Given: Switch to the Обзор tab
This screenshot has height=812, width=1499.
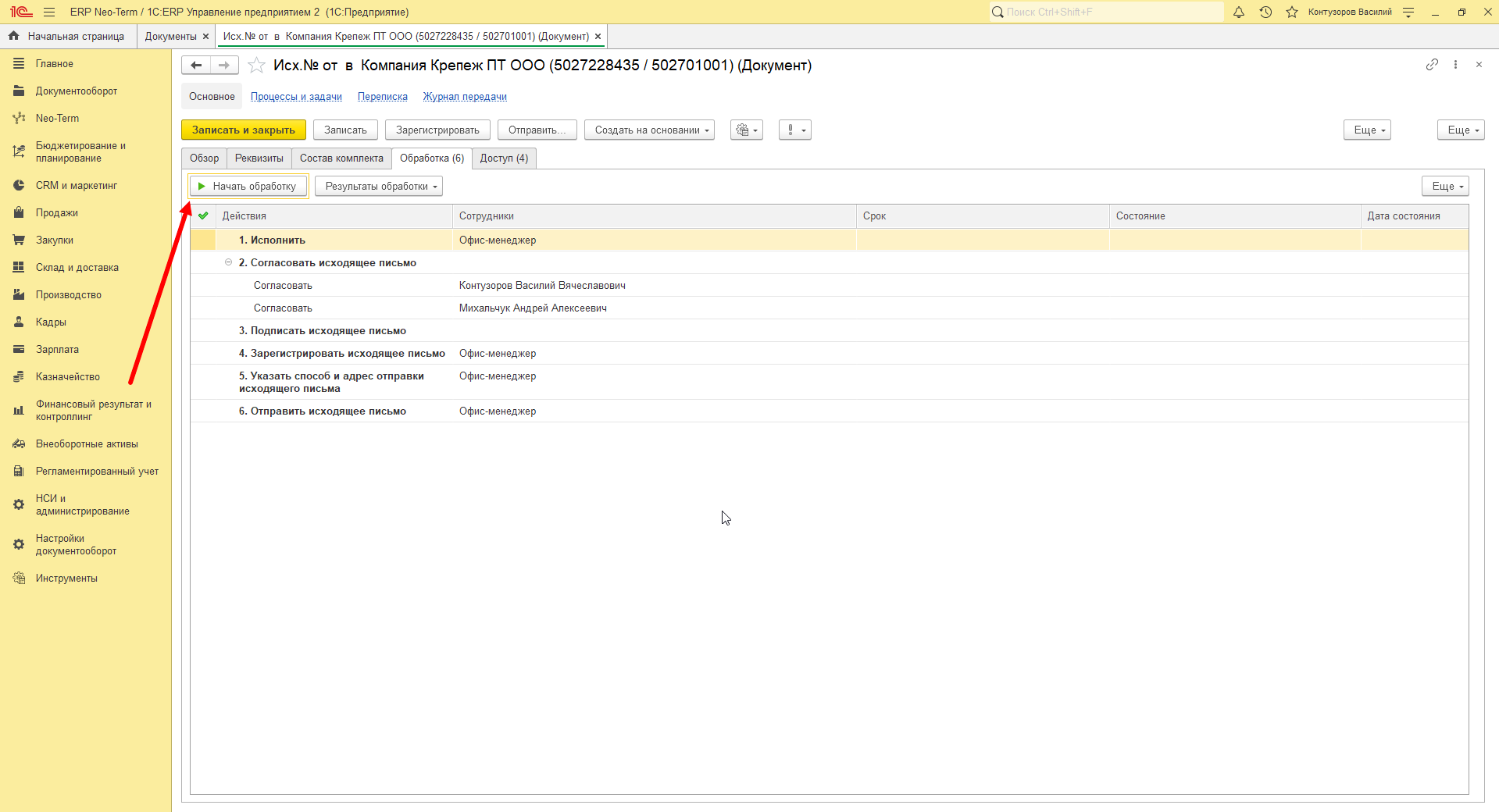Looking at the screenshot, I should [x=205, y=158].
